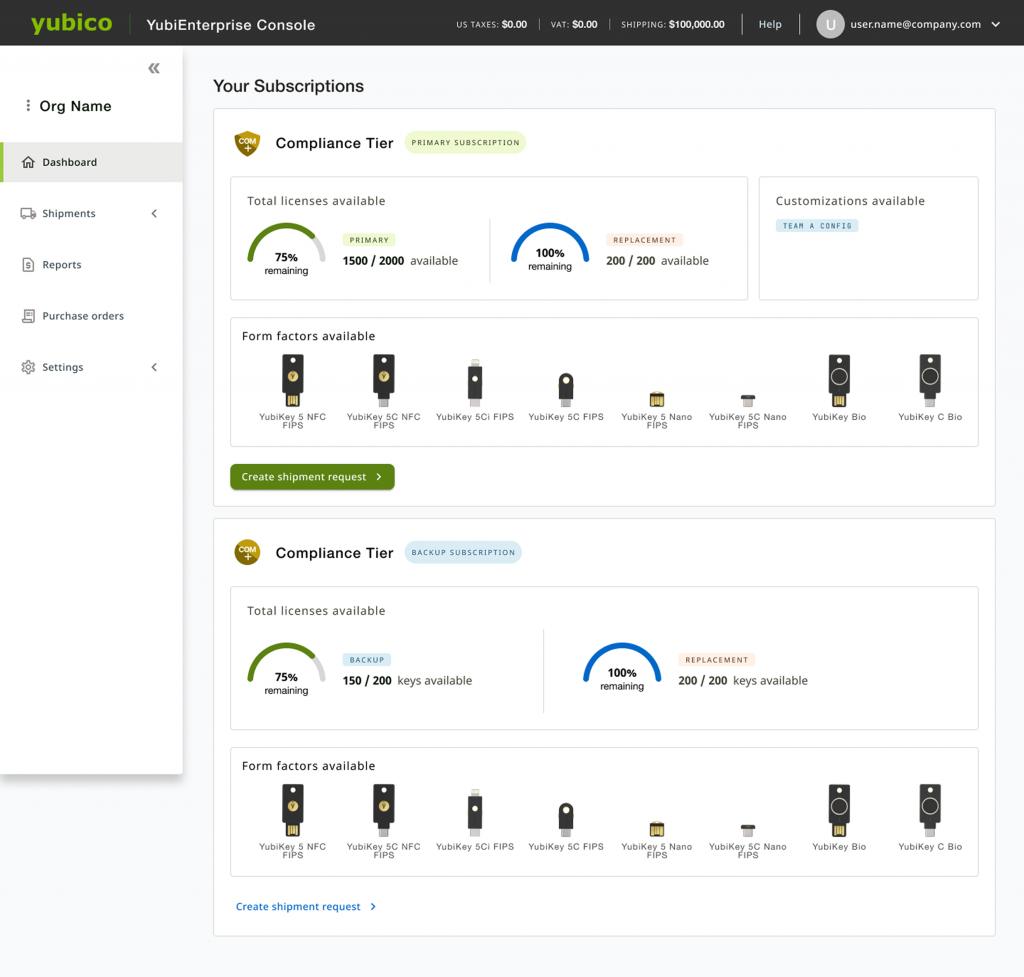This screenshot has height=977, width=1024.
Task: Open Org Name three-dot menu
Action: tap(28, 106)
